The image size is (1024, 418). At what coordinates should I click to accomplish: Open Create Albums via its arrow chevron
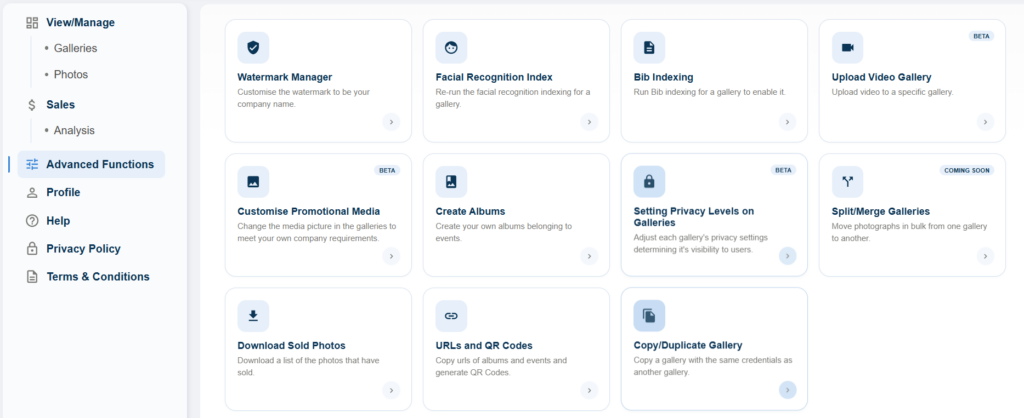tap(589, 256)
